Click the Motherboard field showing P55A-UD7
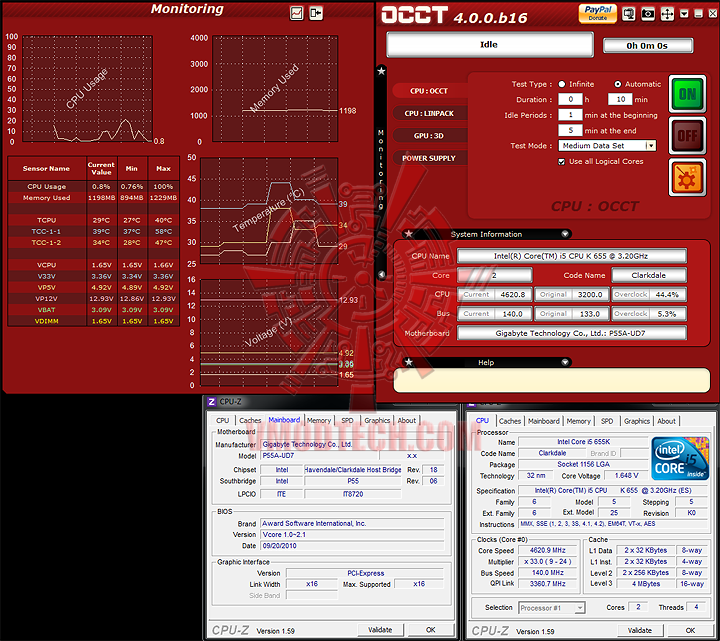 pyautogui.click(x=572, y=333)
